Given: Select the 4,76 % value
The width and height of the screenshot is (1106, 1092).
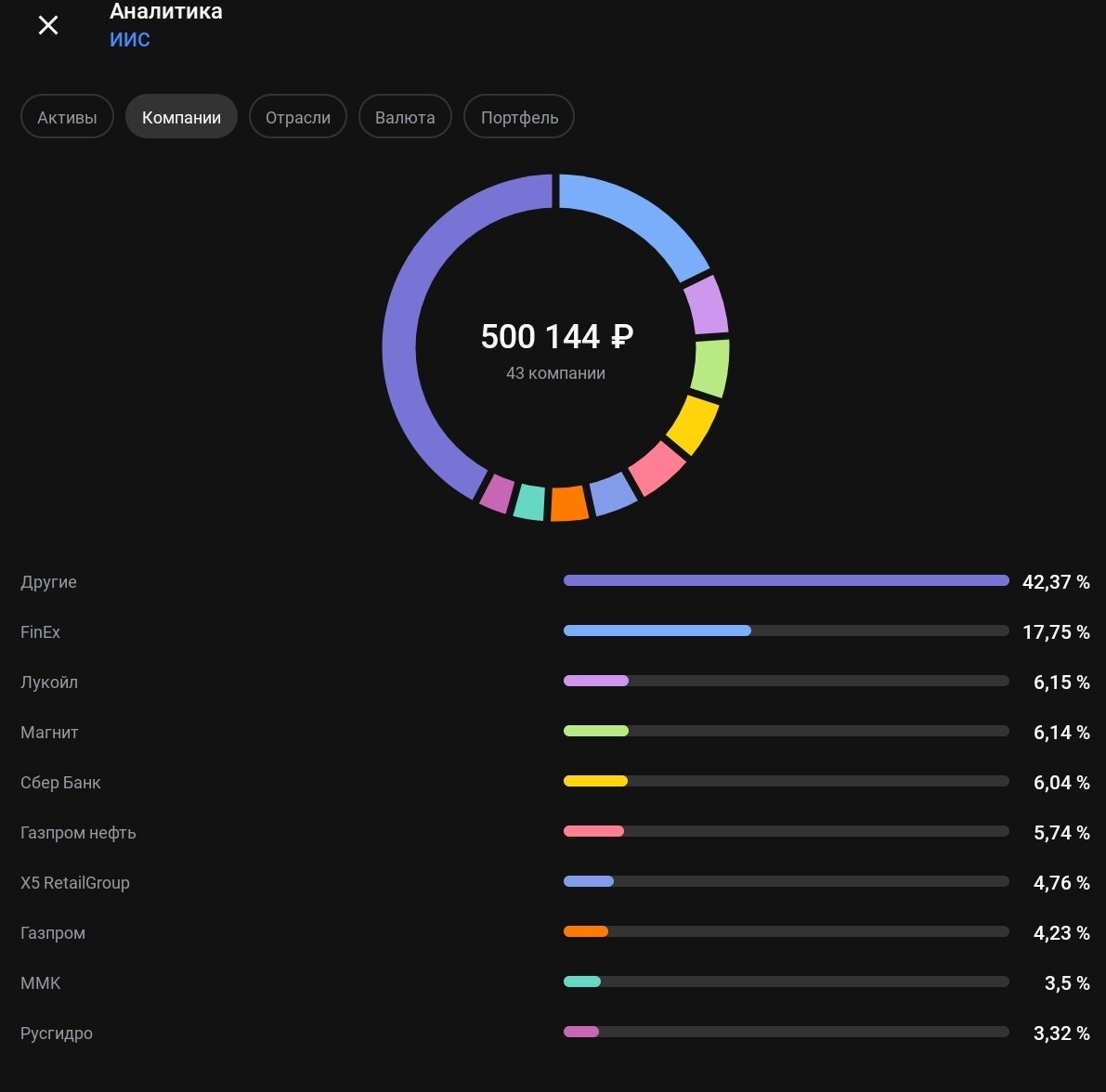Looking at the screenshot, I should [1061, 882].
